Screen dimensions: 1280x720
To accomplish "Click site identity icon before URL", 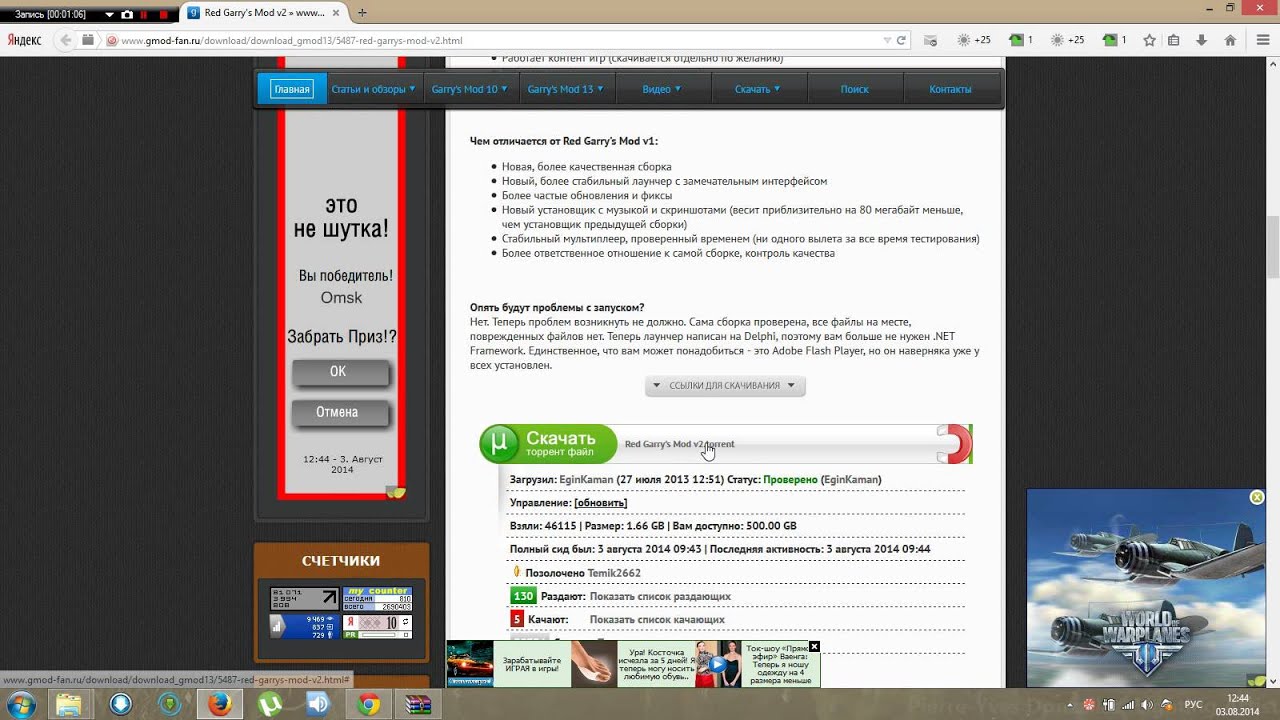I will tap(112, 41).
